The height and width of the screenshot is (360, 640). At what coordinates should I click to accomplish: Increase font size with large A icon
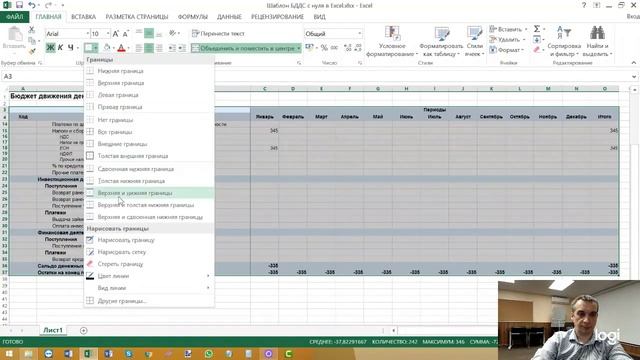pyautogui.click(x=116, y=33)
